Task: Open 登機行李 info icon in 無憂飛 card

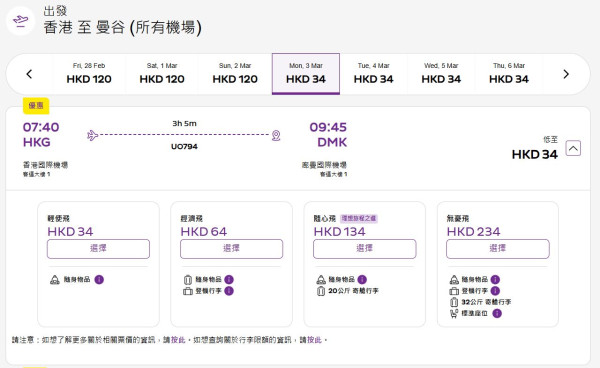Action: (495, 291)
